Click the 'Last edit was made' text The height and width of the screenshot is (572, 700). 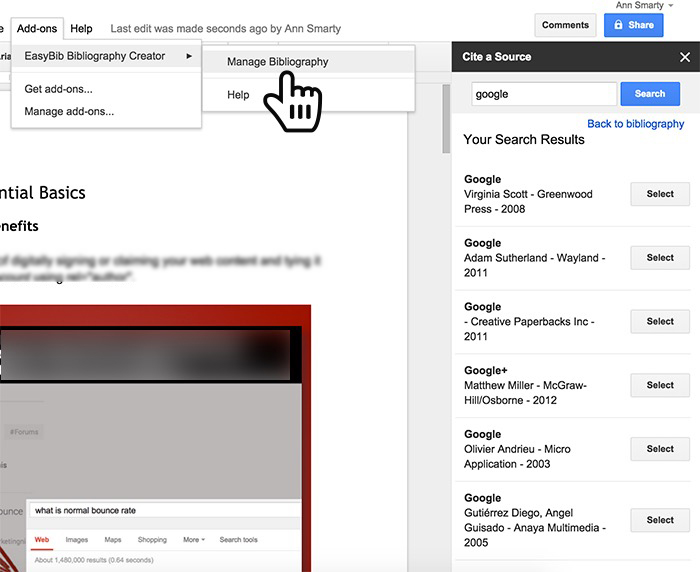point(225,29)
